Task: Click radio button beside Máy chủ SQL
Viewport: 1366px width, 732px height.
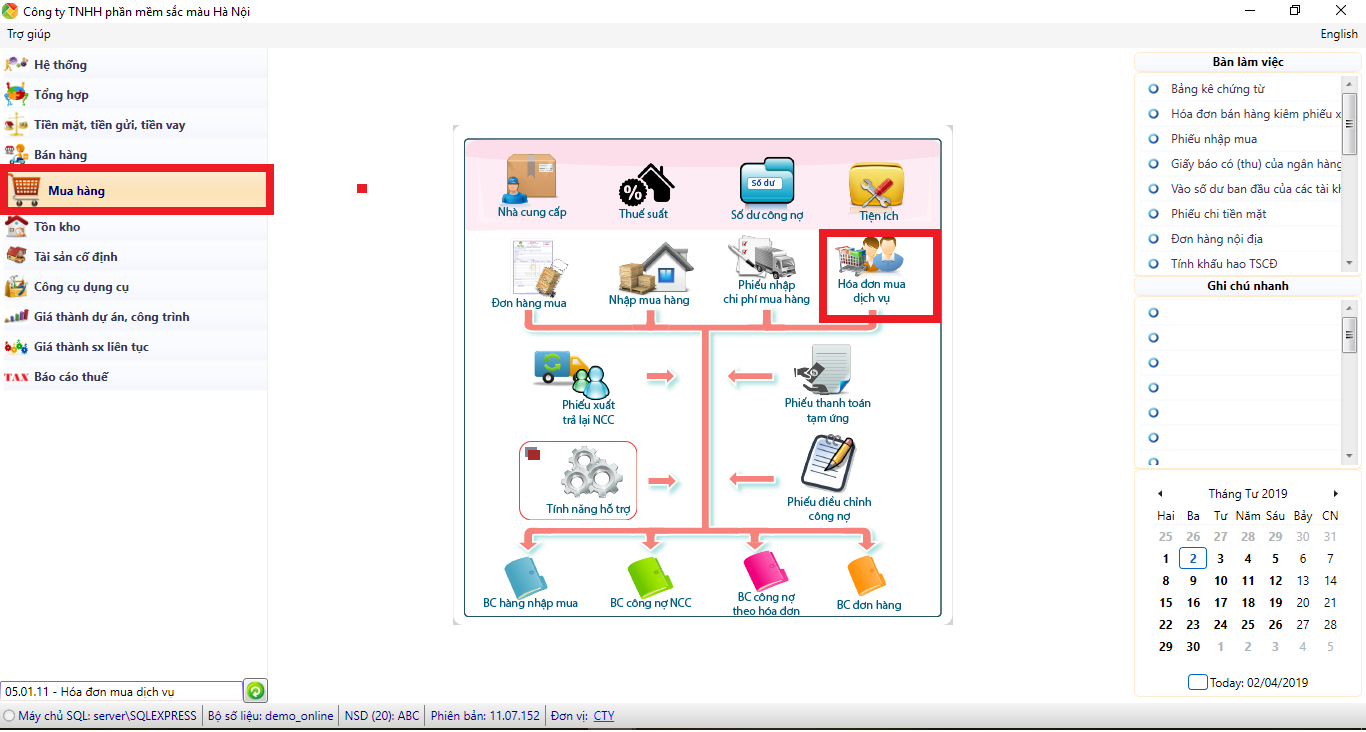Action: pos(9,716)
